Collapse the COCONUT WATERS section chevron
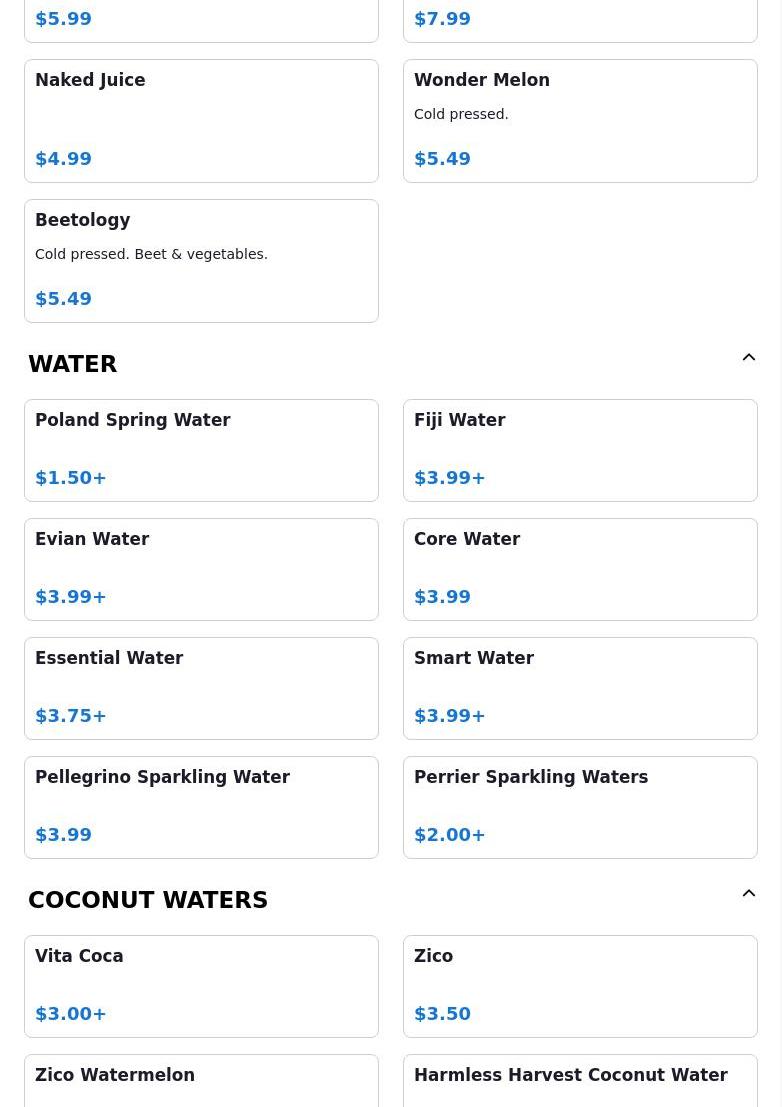 pos(749,894)
